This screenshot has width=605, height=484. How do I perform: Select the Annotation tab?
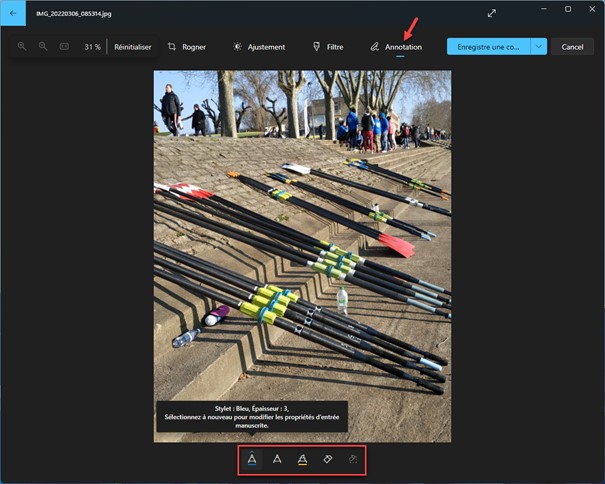[396, 47]
